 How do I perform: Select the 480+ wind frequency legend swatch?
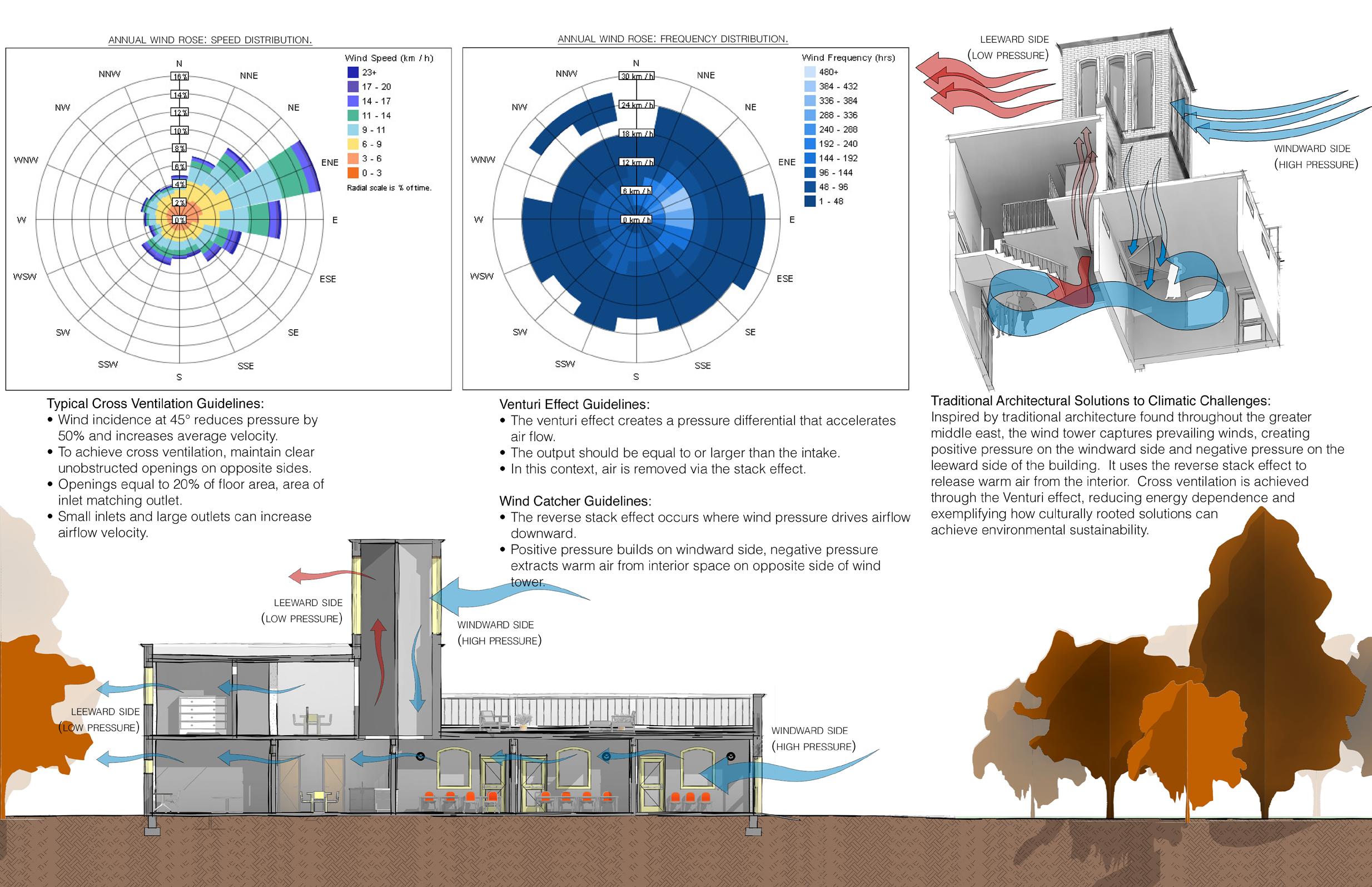pyautogui.click(x=809, y=72)
